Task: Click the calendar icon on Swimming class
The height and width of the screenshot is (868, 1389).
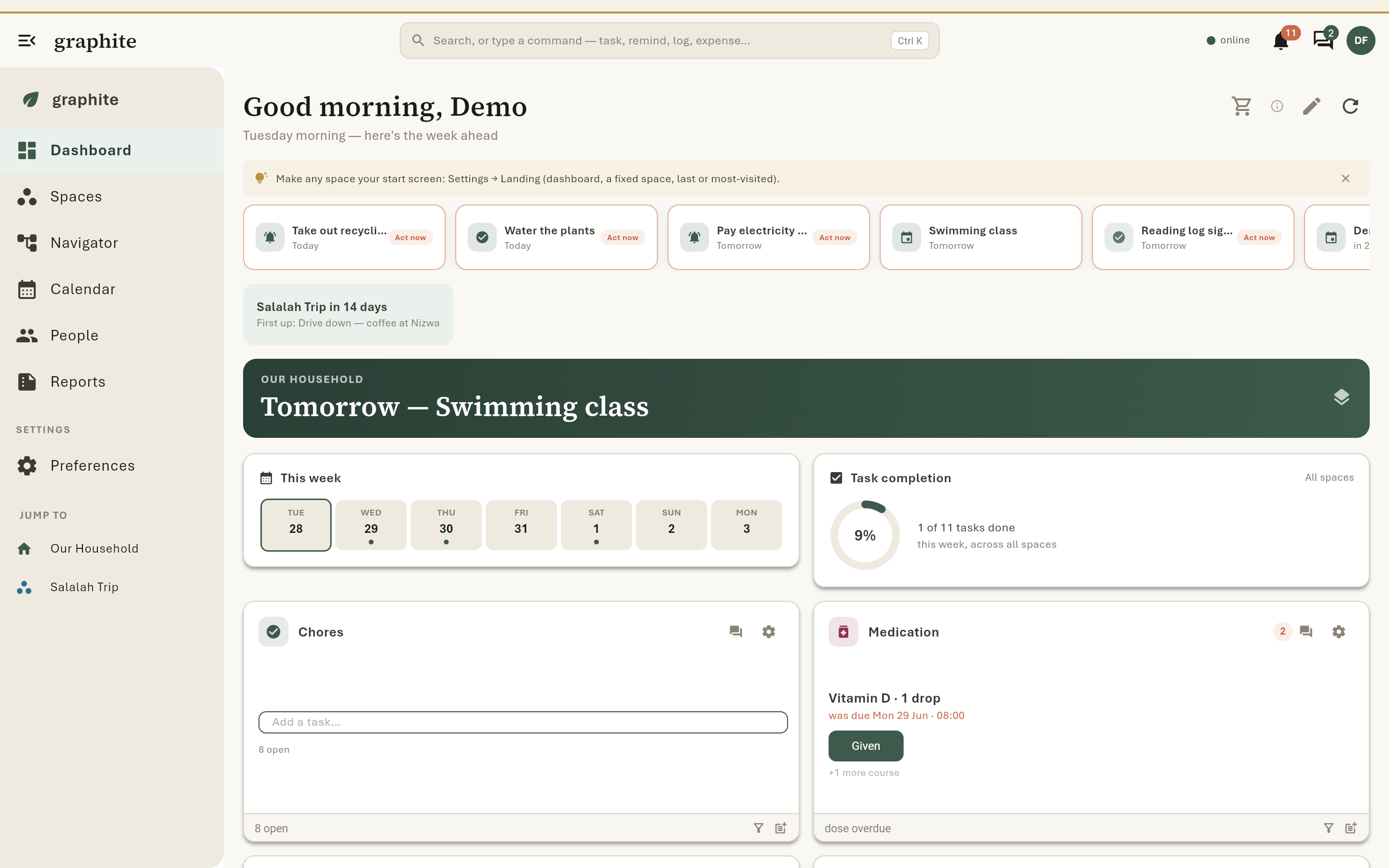Action: (x=906, y=237)
